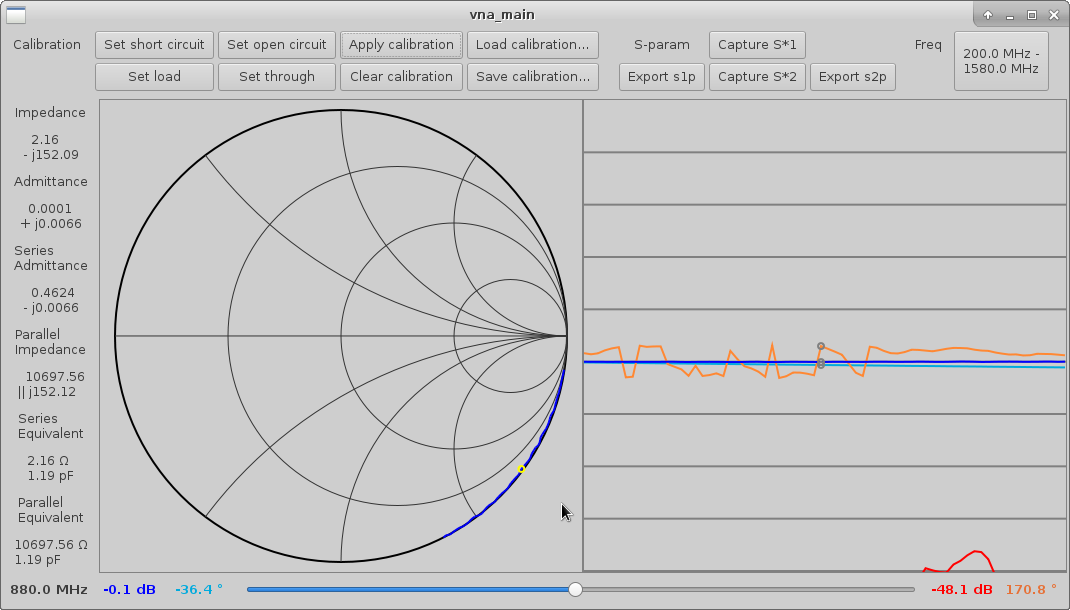
Task: Open the Save calibration dialog
Action: point(532,77)
